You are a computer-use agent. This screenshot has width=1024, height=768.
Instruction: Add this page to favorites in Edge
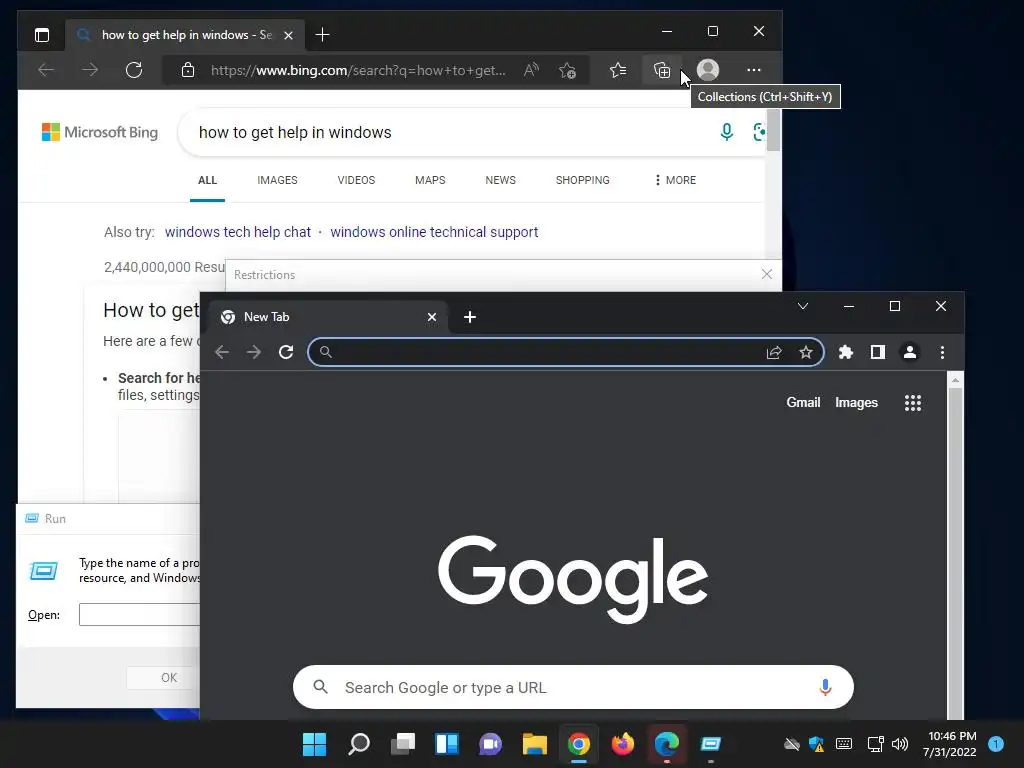click(x=568, y=70)
